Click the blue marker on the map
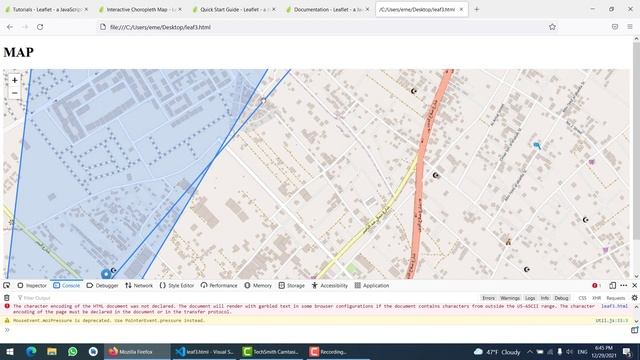Screen dimensions: 640x360 (x=106, y=273)
